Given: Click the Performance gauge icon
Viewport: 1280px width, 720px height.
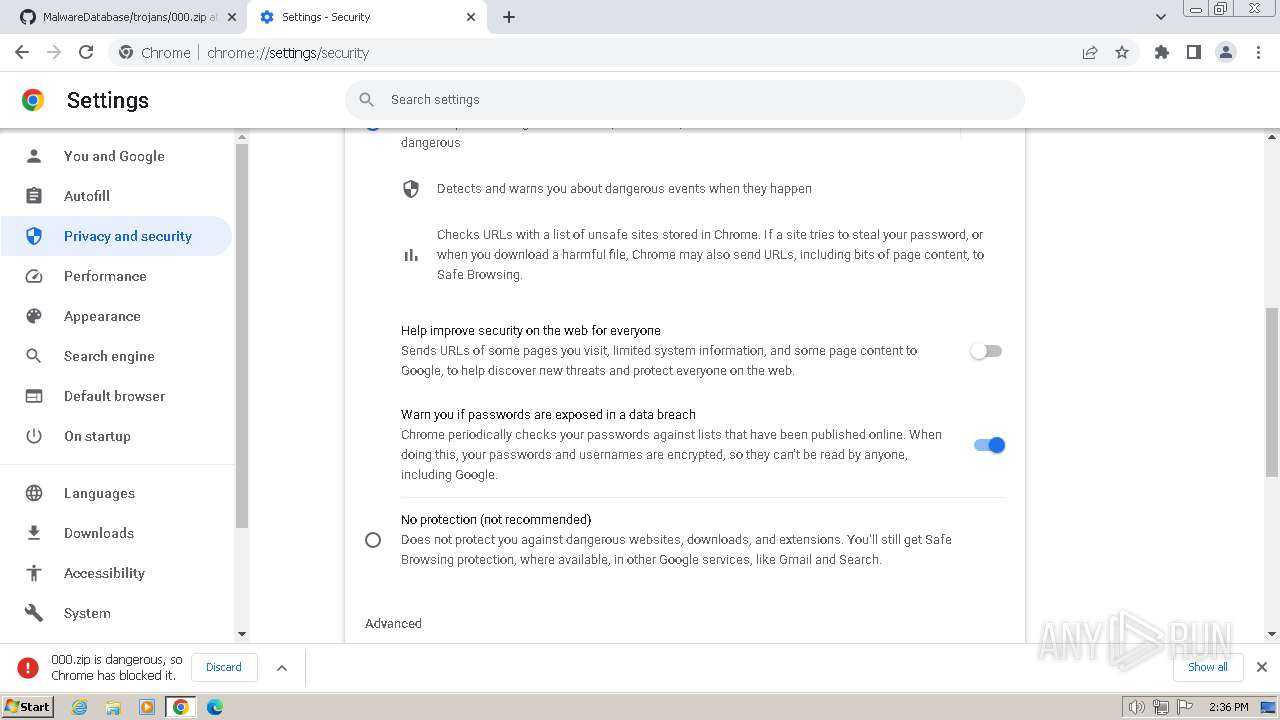Looking at the screenshot, I should tap(34, 276).
